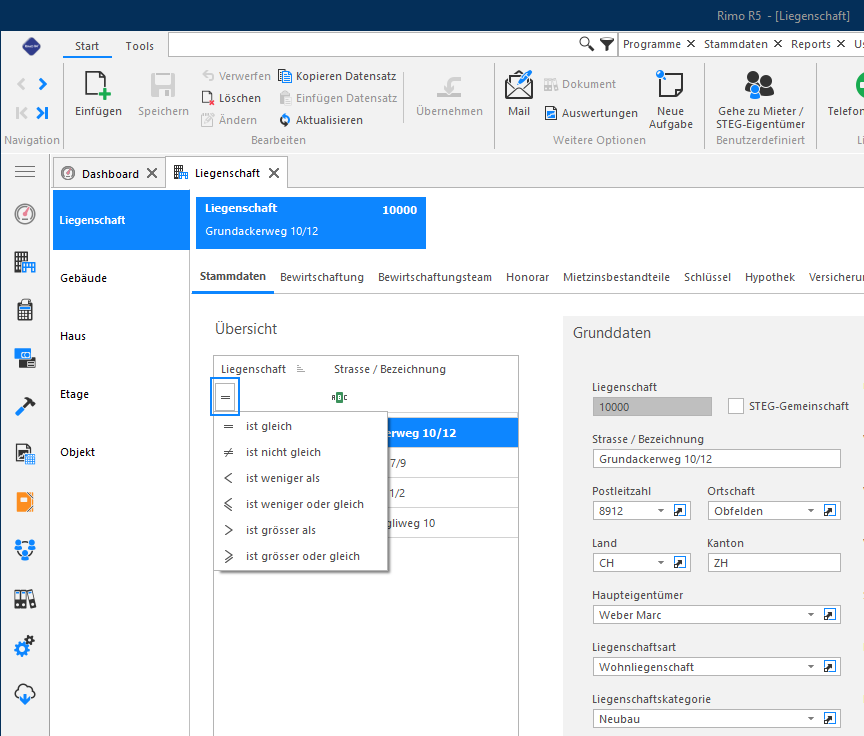Expand the Liegenschaftsart dropdown

(811, 667)
